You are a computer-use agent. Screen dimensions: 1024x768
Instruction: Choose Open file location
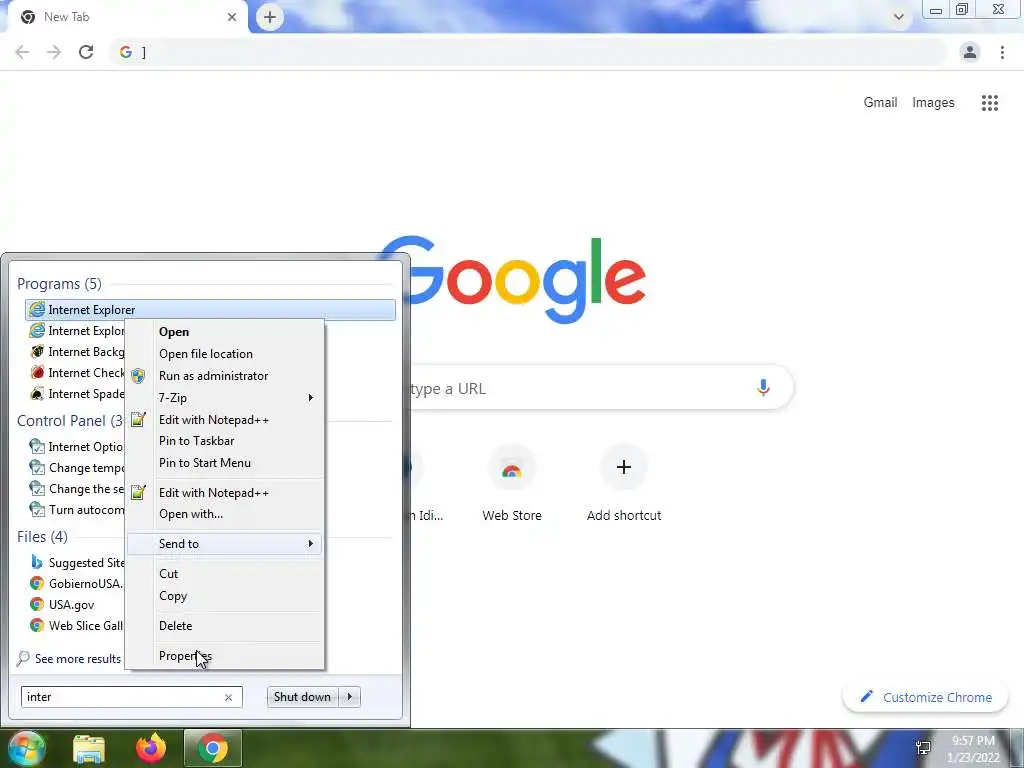click(225, 353)
